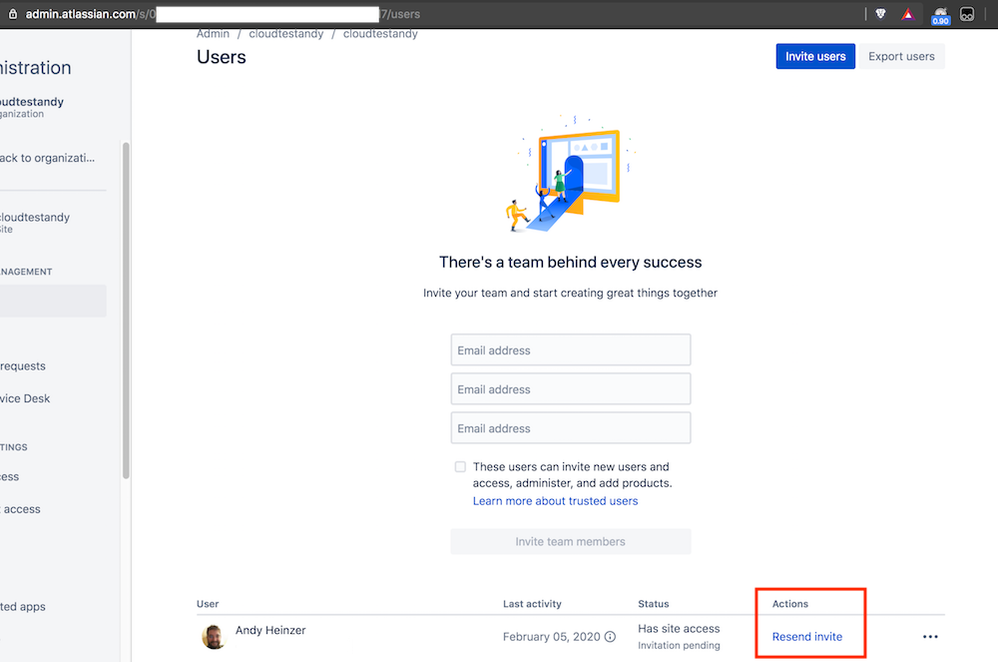Open the first cloudtestandy breadcrumb link

[x=286, y=34]
